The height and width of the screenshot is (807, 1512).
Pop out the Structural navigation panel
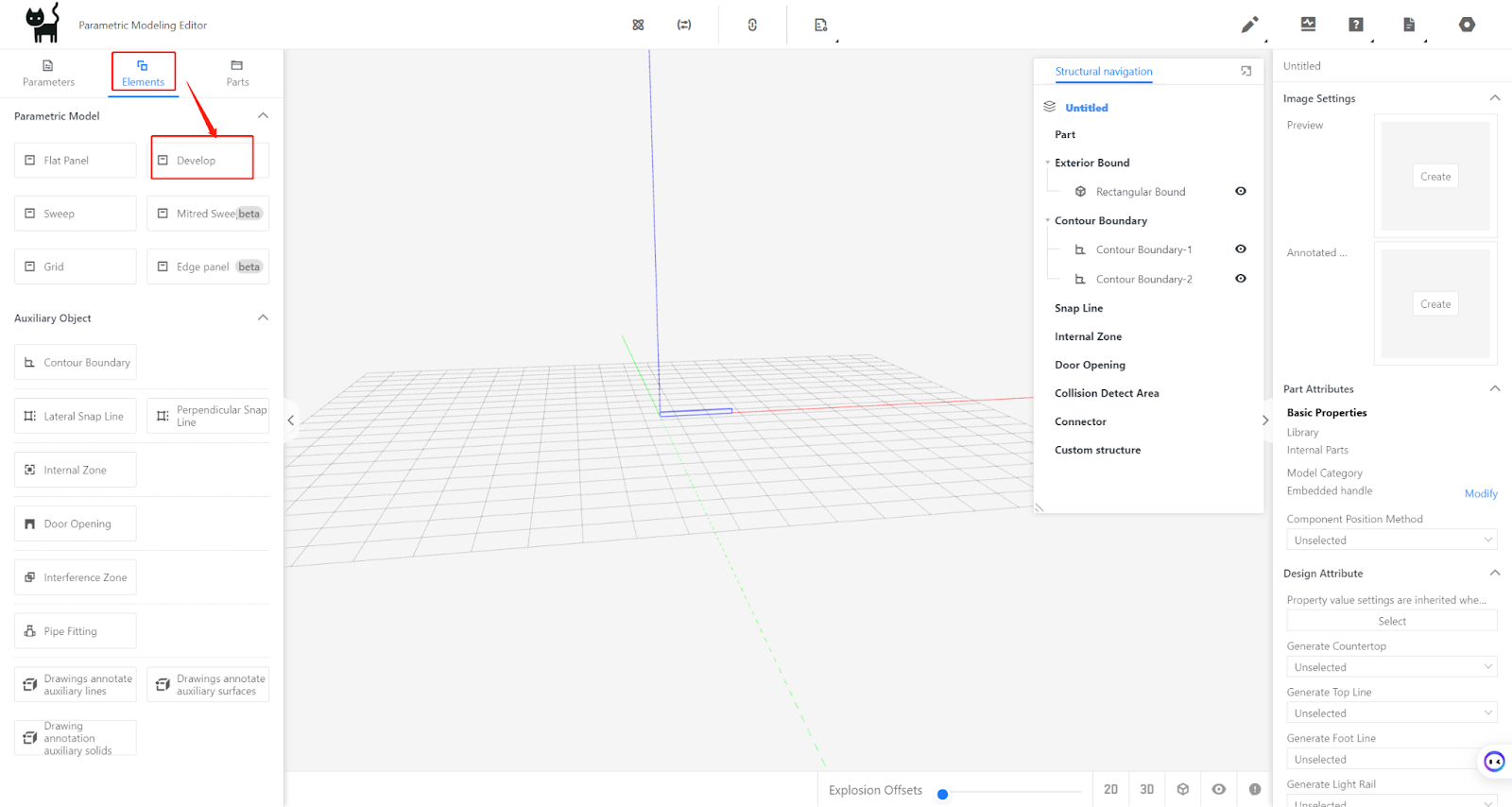click(1246, 71)
